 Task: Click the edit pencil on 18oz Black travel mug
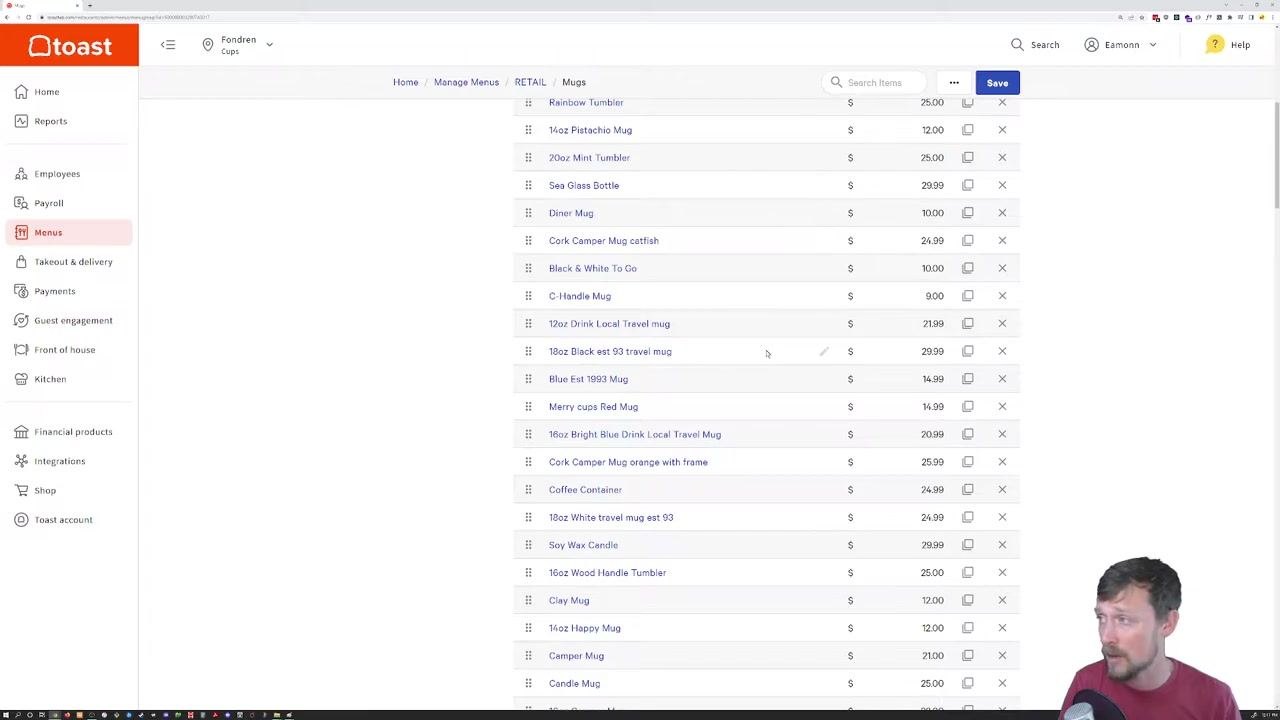click(x=824, y=352)
